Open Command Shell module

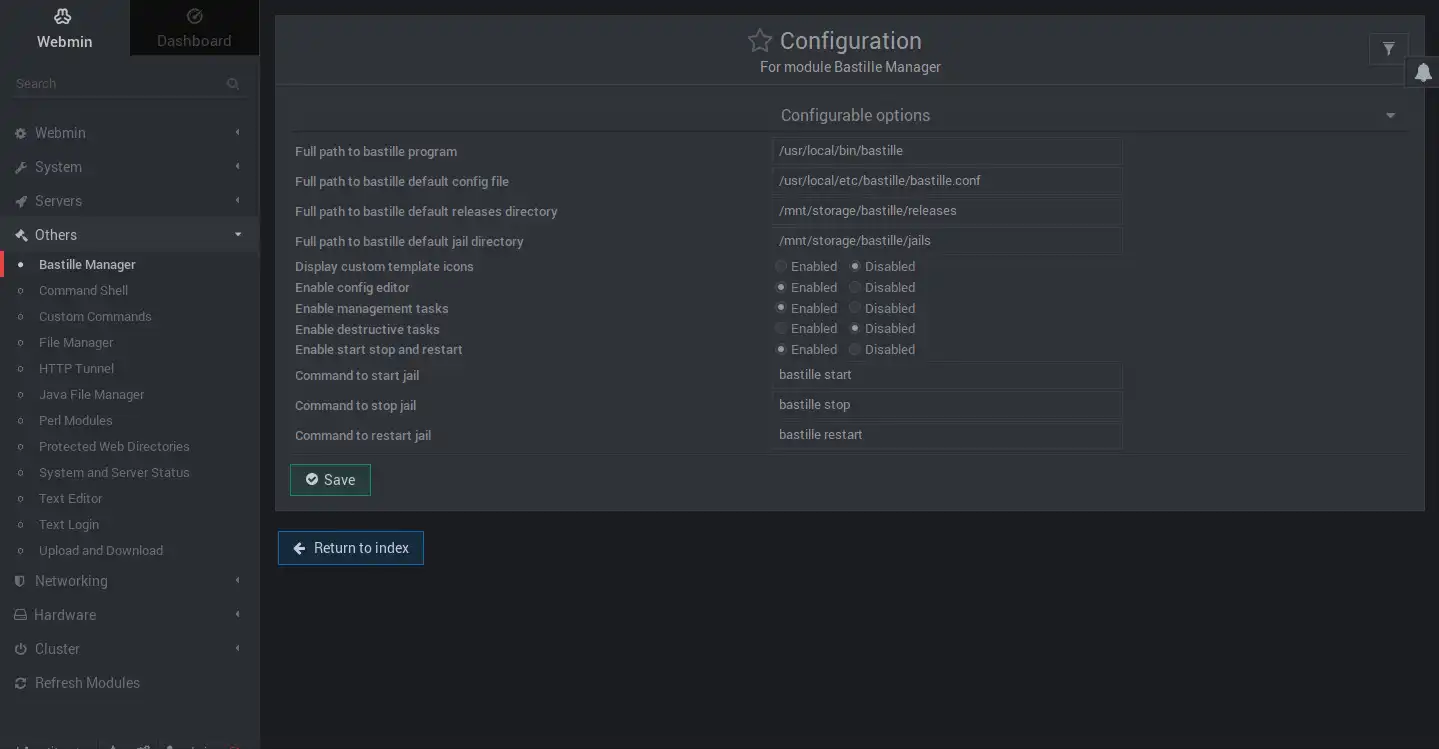pos(83,291)
